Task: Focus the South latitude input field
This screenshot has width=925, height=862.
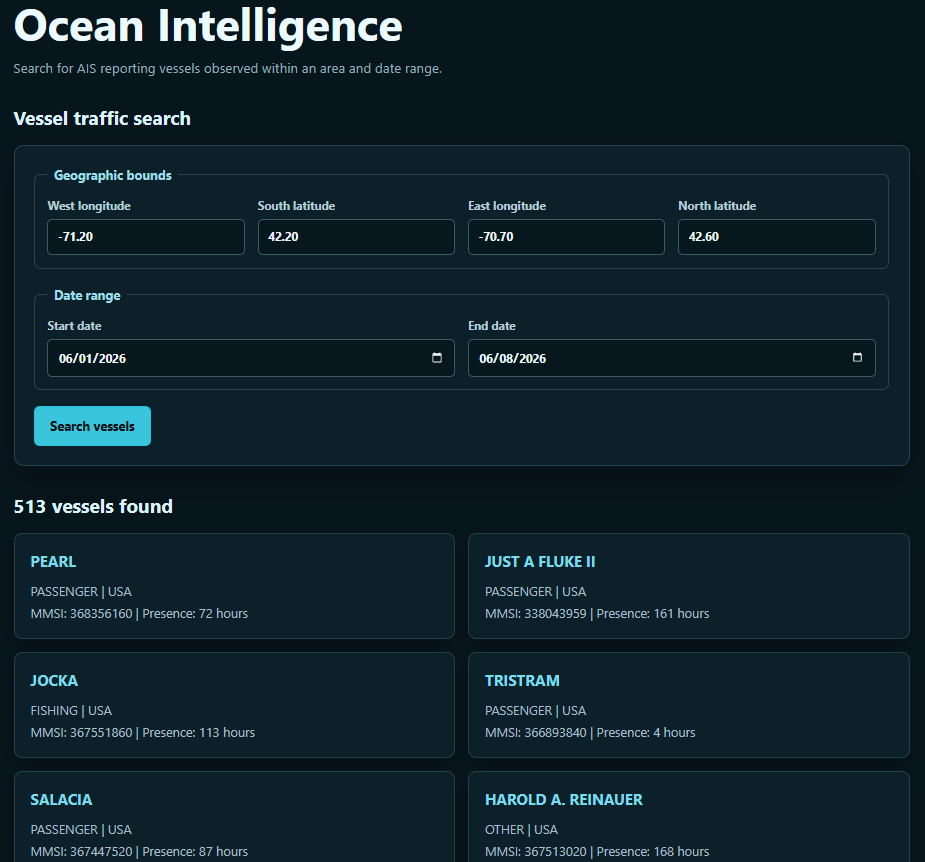Action: 356,237
